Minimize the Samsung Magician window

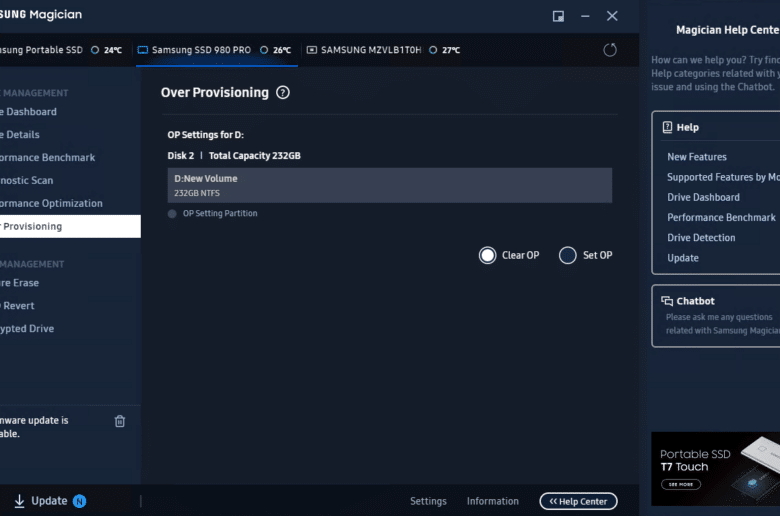point(585,16)
